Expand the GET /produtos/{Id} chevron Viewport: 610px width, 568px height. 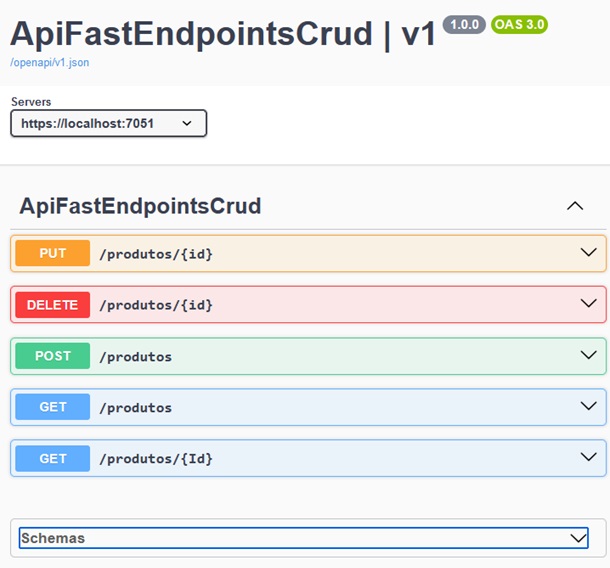pos(588,457)
